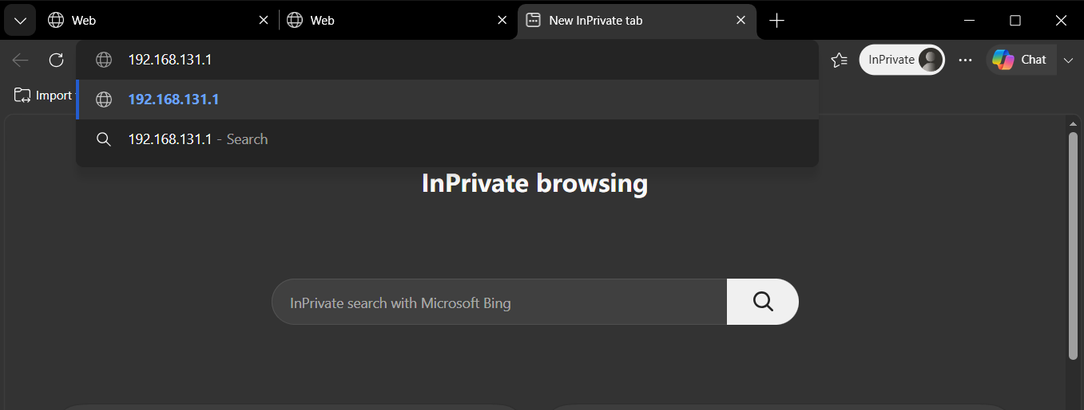The width and height of the screenshot is (1084, 410).
Task: Click the magnifier search submit button
Action: [x=763, y=302]
